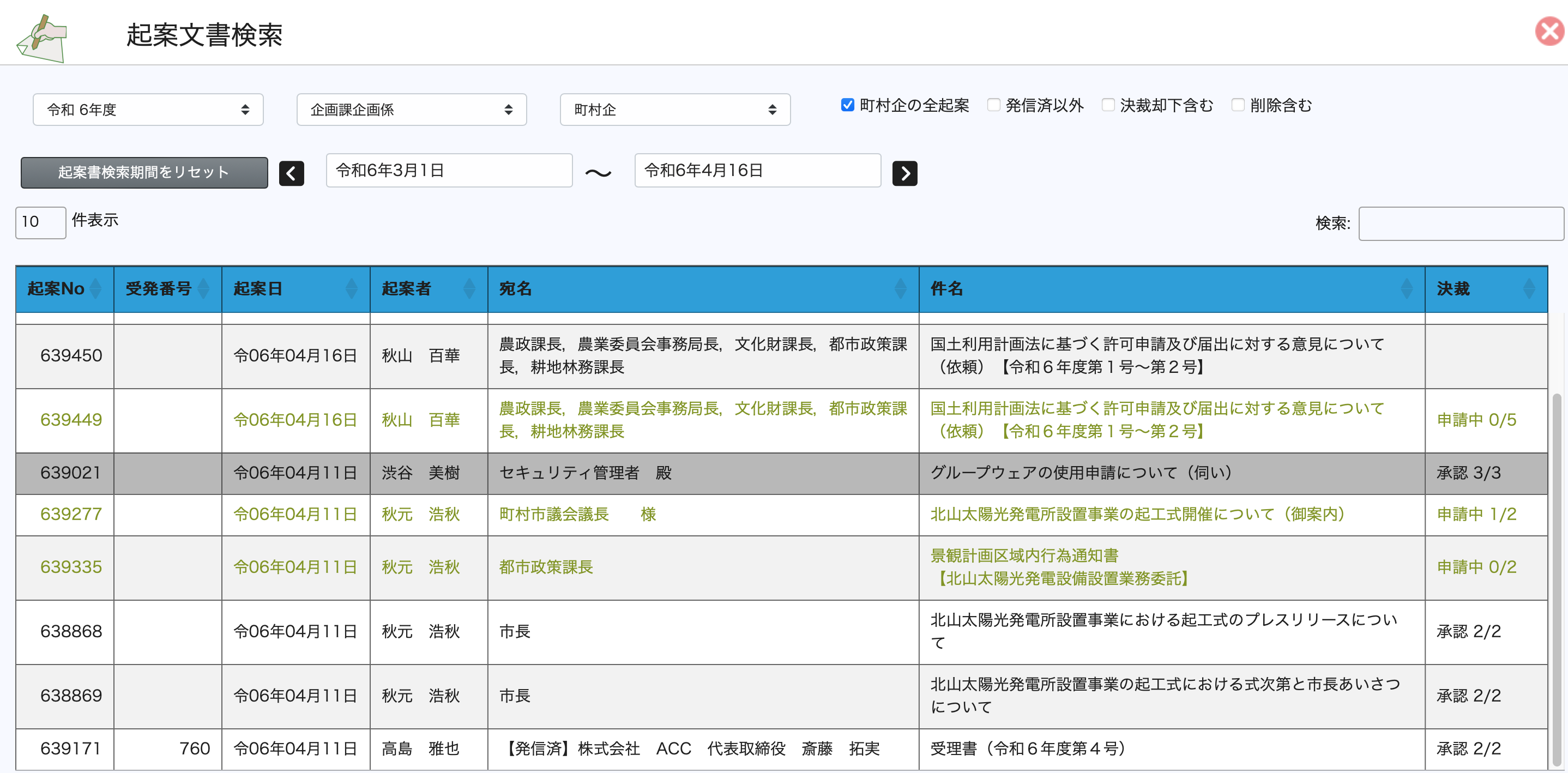Open draft record 639277 link
This screenshot has height=773, width=1568.
(71, 514)
